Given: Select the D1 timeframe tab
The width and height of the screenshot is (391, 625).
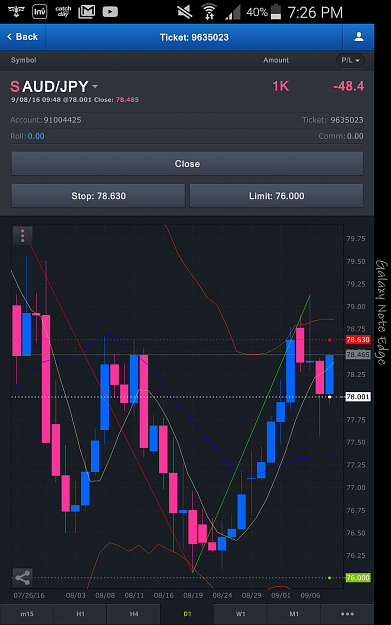Looking at the screenshot, I should click(x=187, y=614).
